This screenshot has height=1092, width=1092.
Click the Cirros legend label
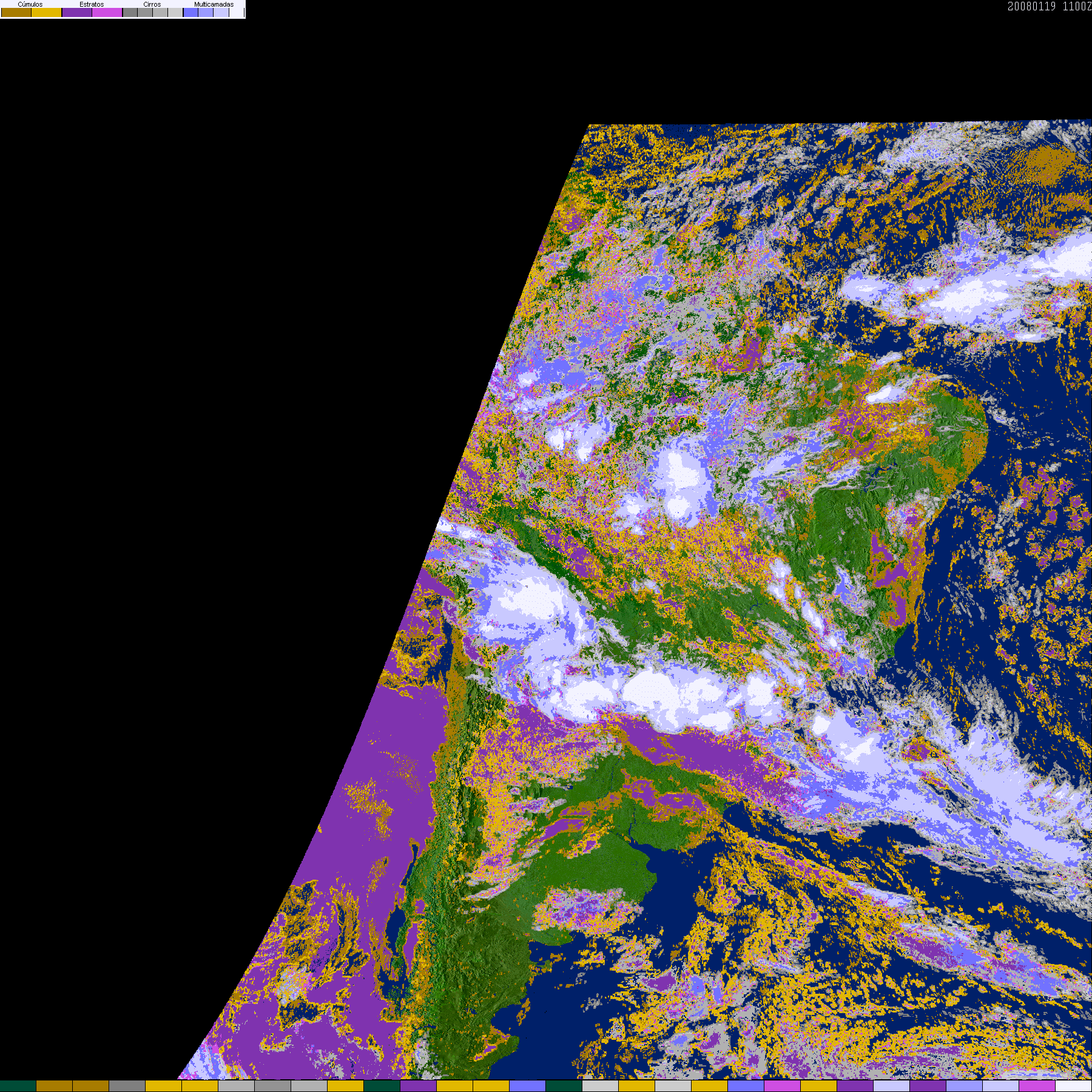[152, 4]
